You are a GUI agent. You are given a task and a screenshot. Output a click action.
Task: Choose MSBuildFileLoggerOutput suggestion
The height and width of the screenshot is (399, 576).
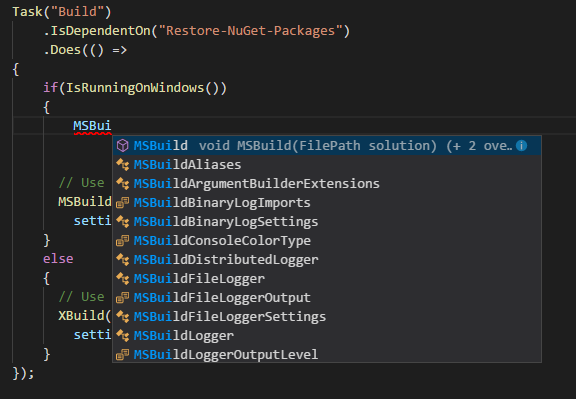pos(327,298)
